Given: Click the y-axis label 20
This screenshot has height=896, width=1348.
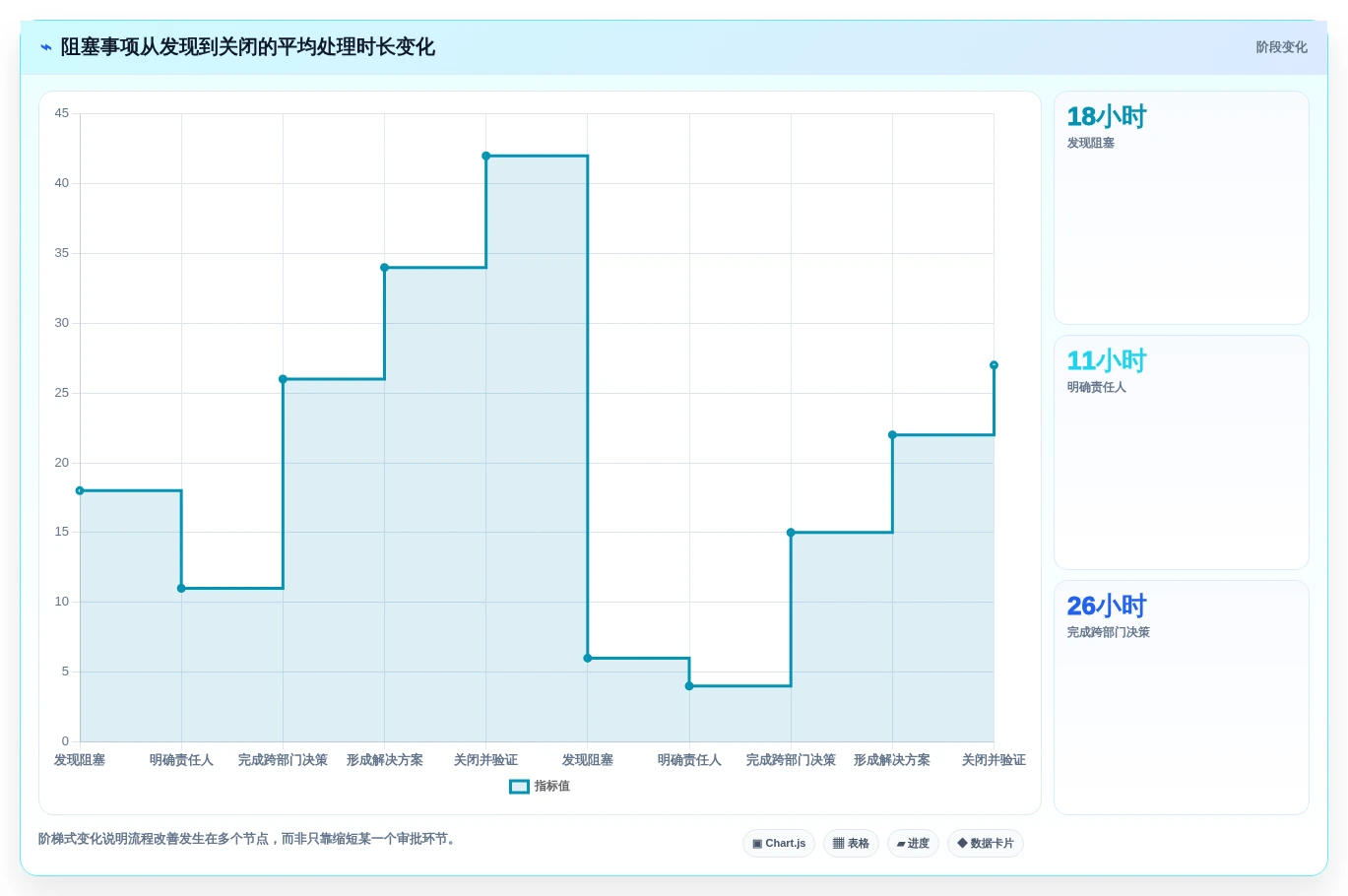Looking at the screenshot, I should [62, 463].
